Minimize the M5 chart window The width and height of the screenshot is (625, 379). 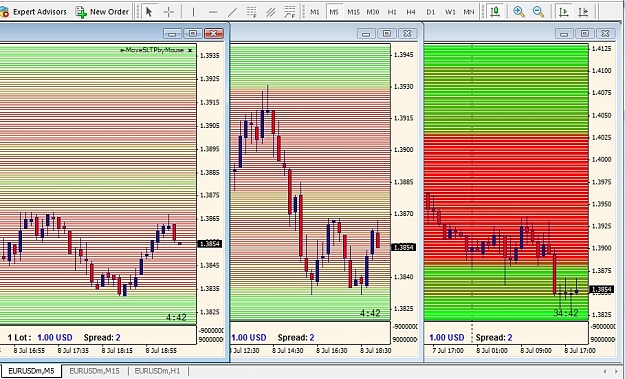172,33
